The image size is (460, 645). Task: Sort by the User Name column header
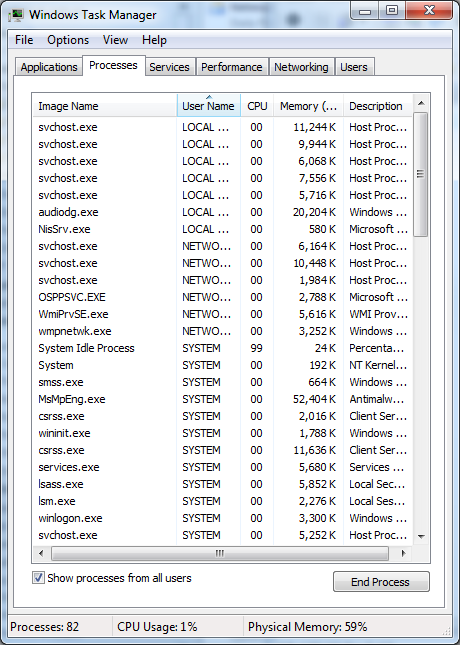click(209, 106)
